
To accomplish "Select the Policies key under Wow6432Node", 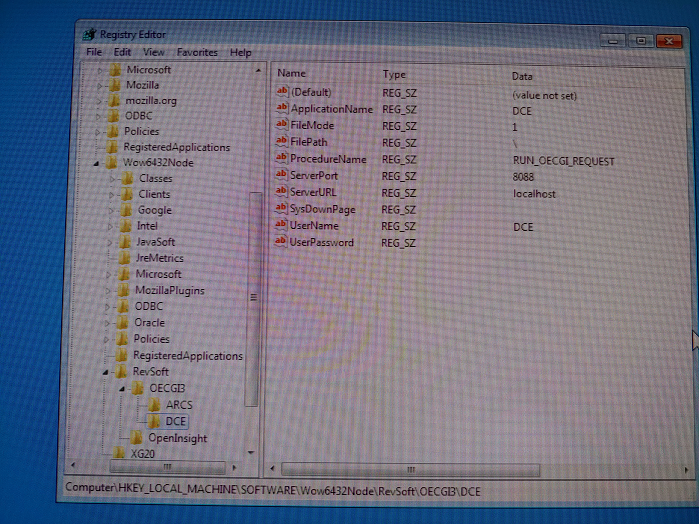I will (152, 339).
